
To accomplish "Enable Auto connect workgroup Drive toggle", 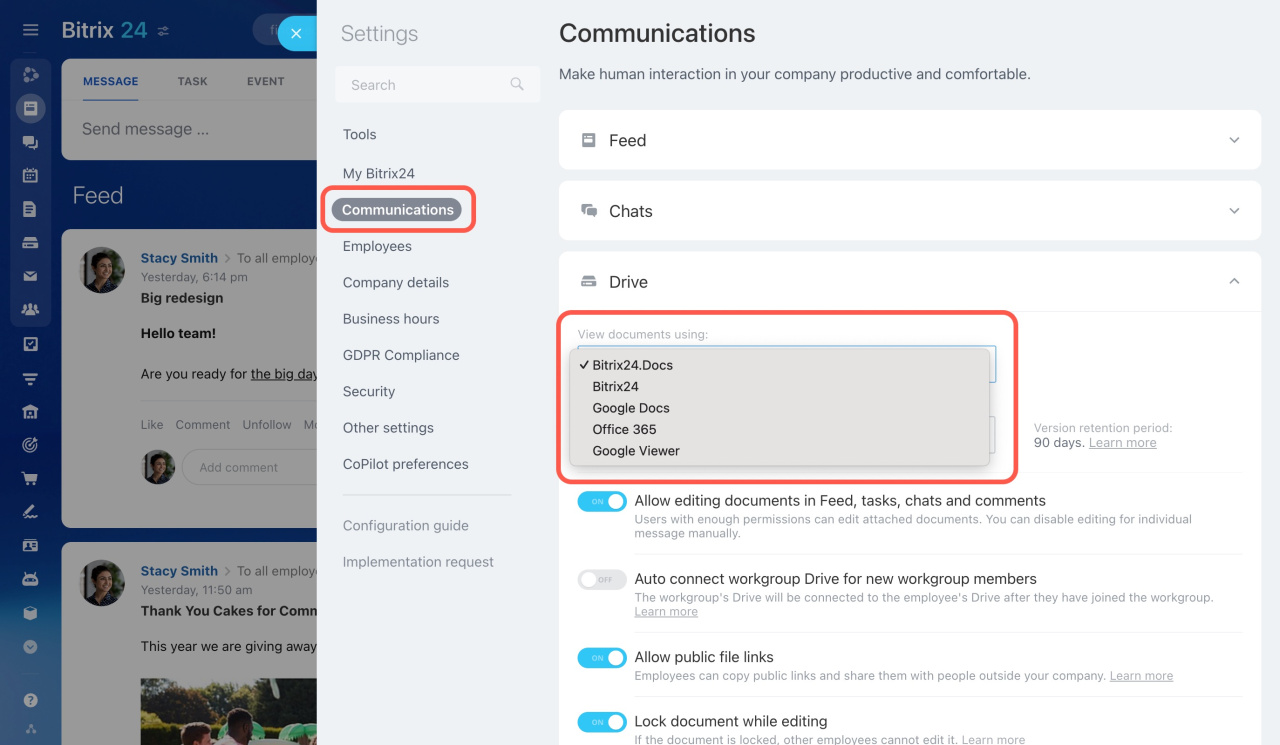I will pos(602,579).
